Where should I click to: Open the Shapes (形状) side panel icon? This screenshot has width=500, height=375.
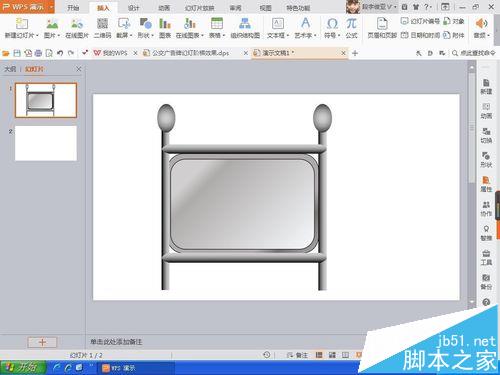coord(486,160)
